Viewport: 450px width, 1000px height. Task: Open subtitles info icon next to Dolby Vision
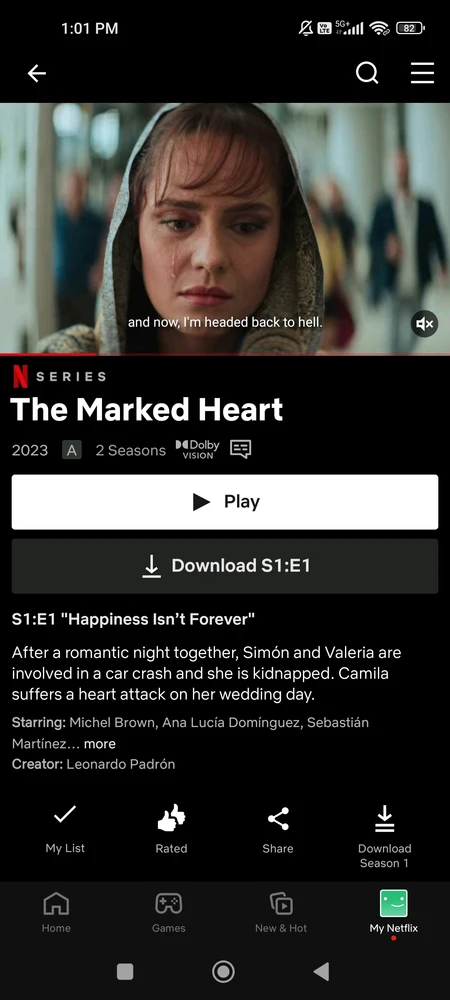click(x=240, y=449)
